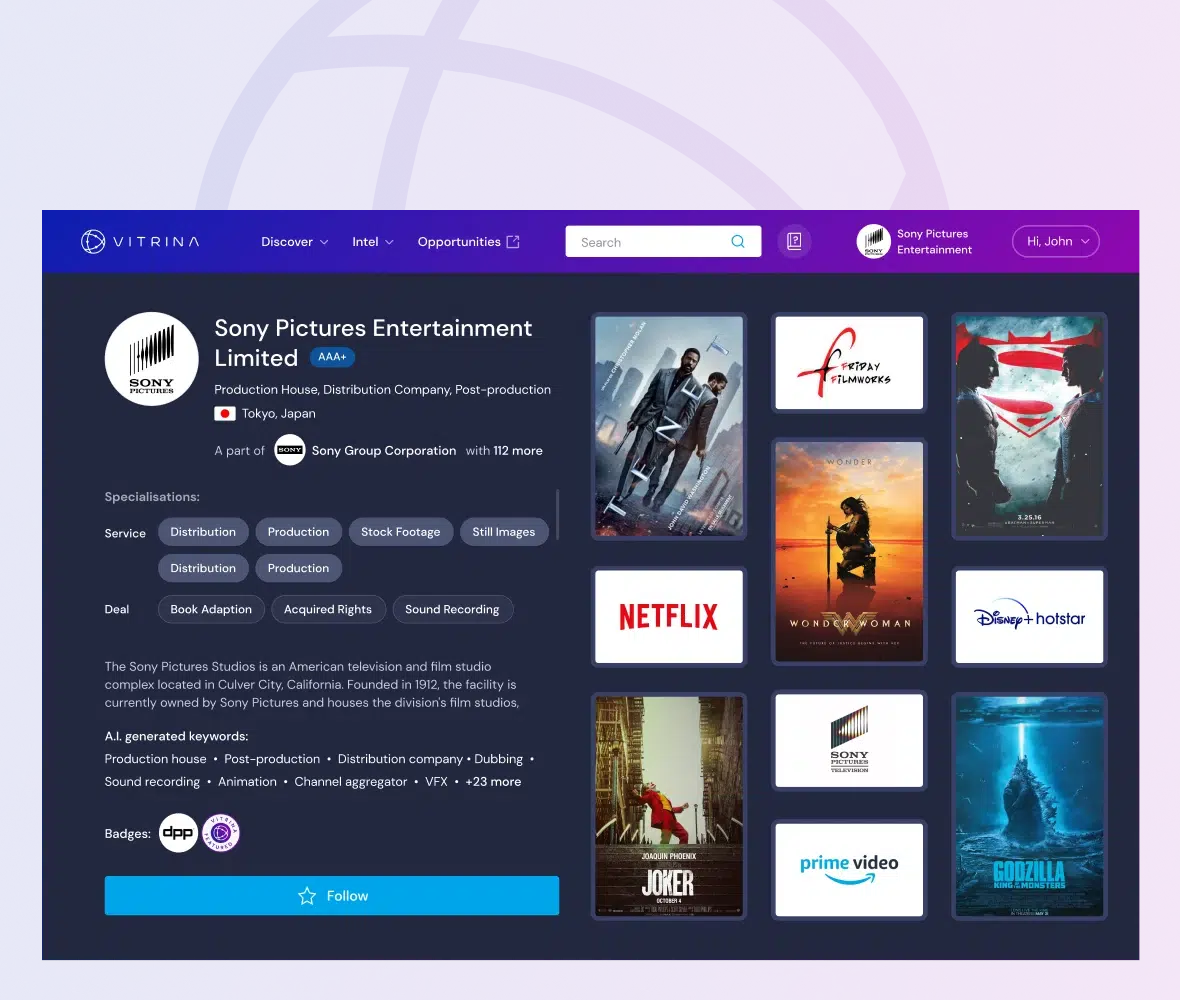Select the Sound Recording deal tag
This screenshot has height=1000, width=1180.
tap(452, 609)
